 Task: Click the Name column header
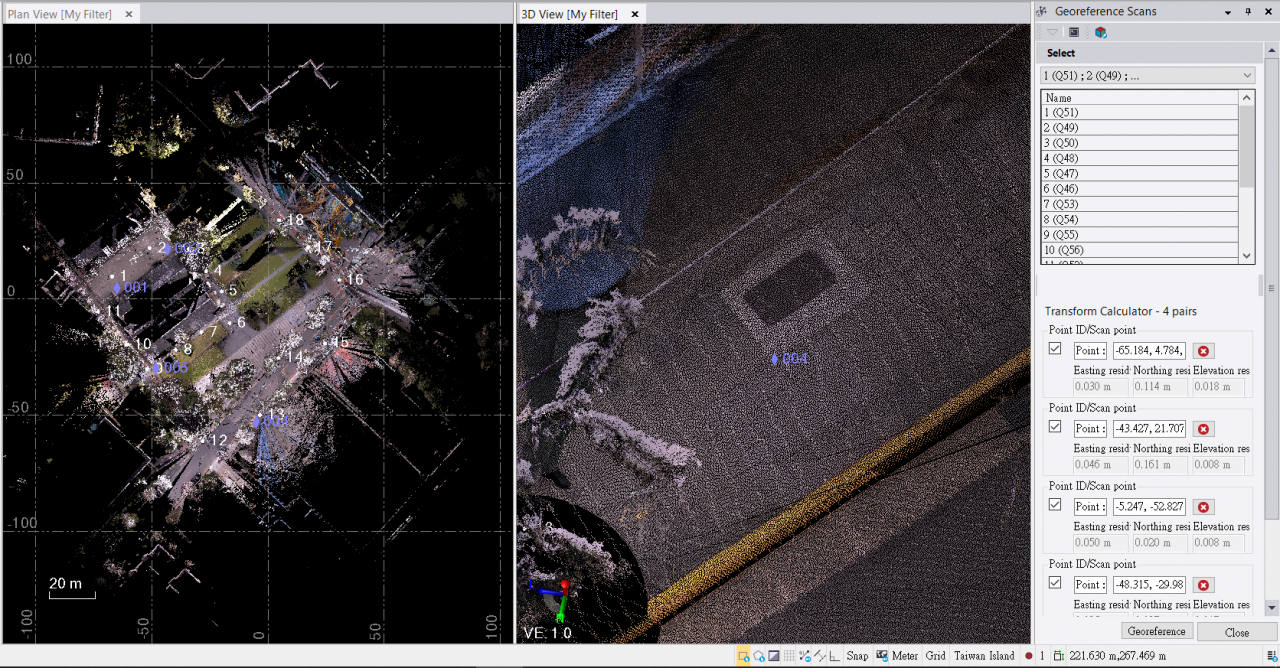pos(1139,98)
